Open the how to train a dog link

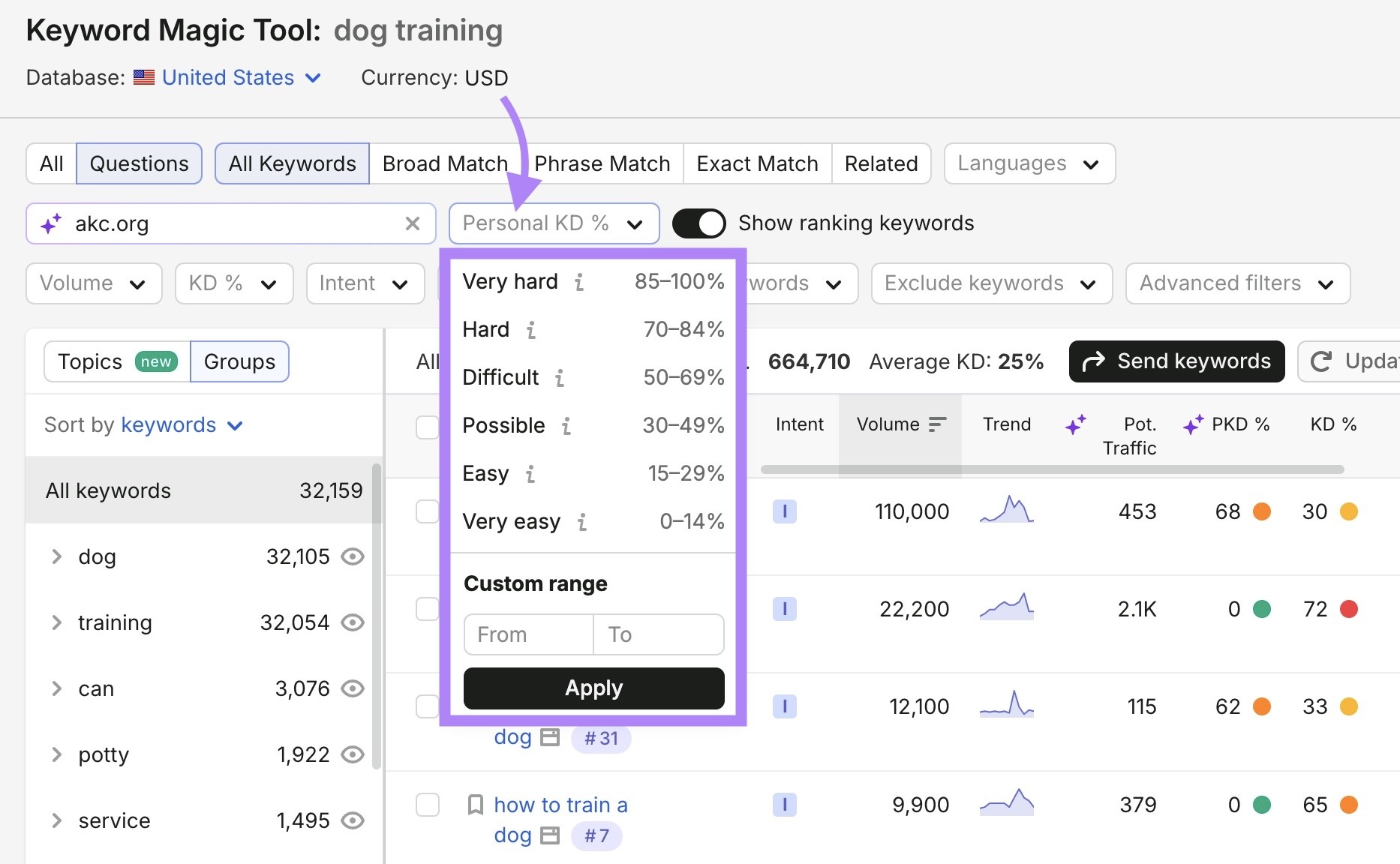point(560,820)
